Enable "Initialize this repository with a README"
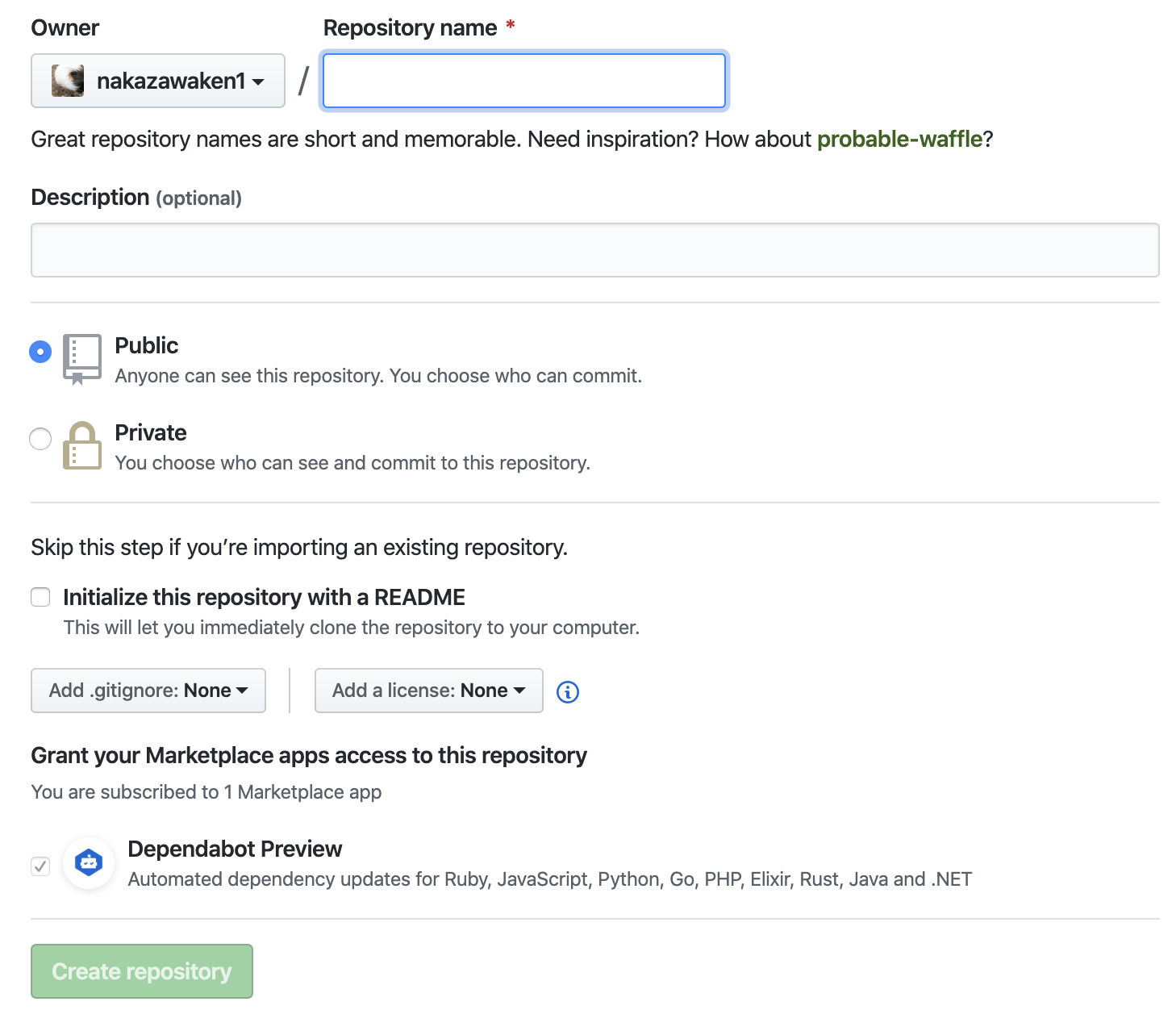 coord(40,597)
